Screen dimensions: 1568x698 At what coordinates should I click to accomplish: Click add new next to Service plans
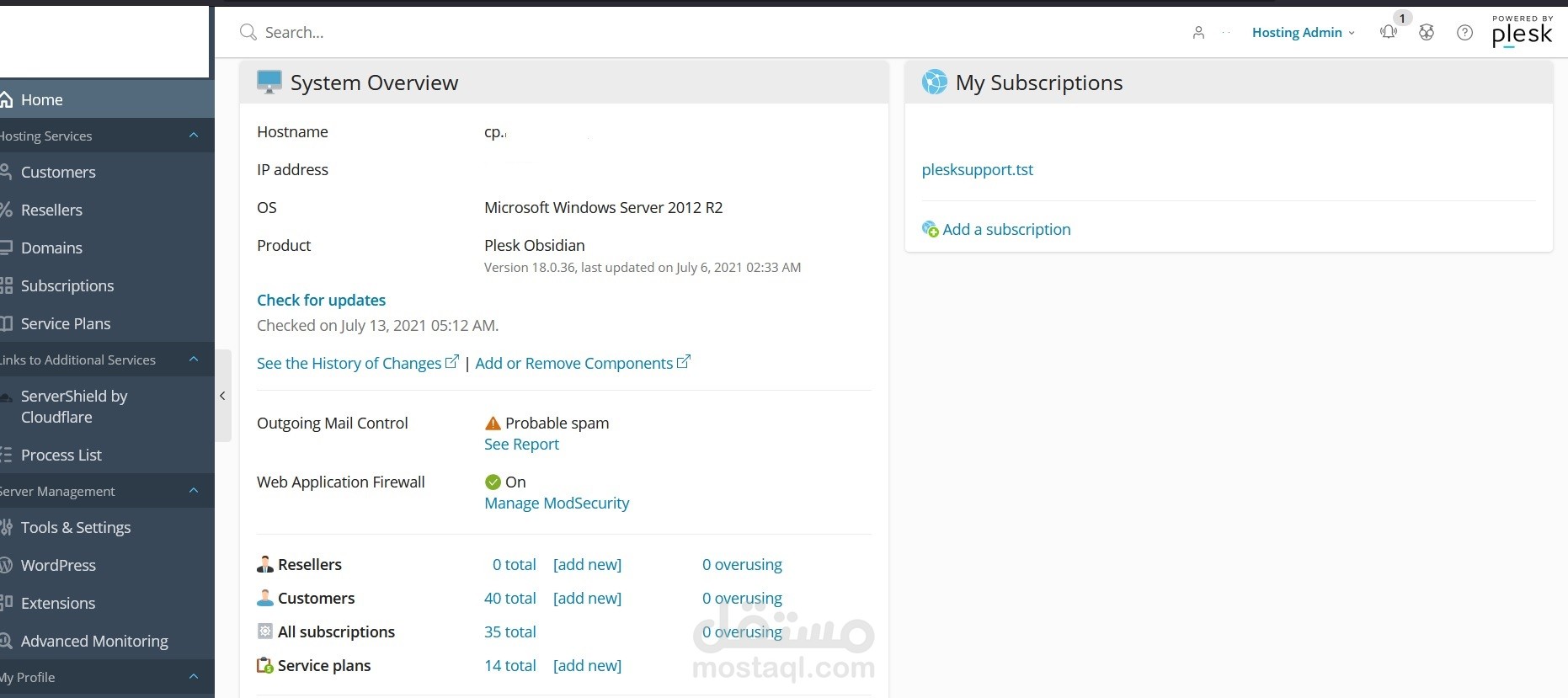pos(587,665)
